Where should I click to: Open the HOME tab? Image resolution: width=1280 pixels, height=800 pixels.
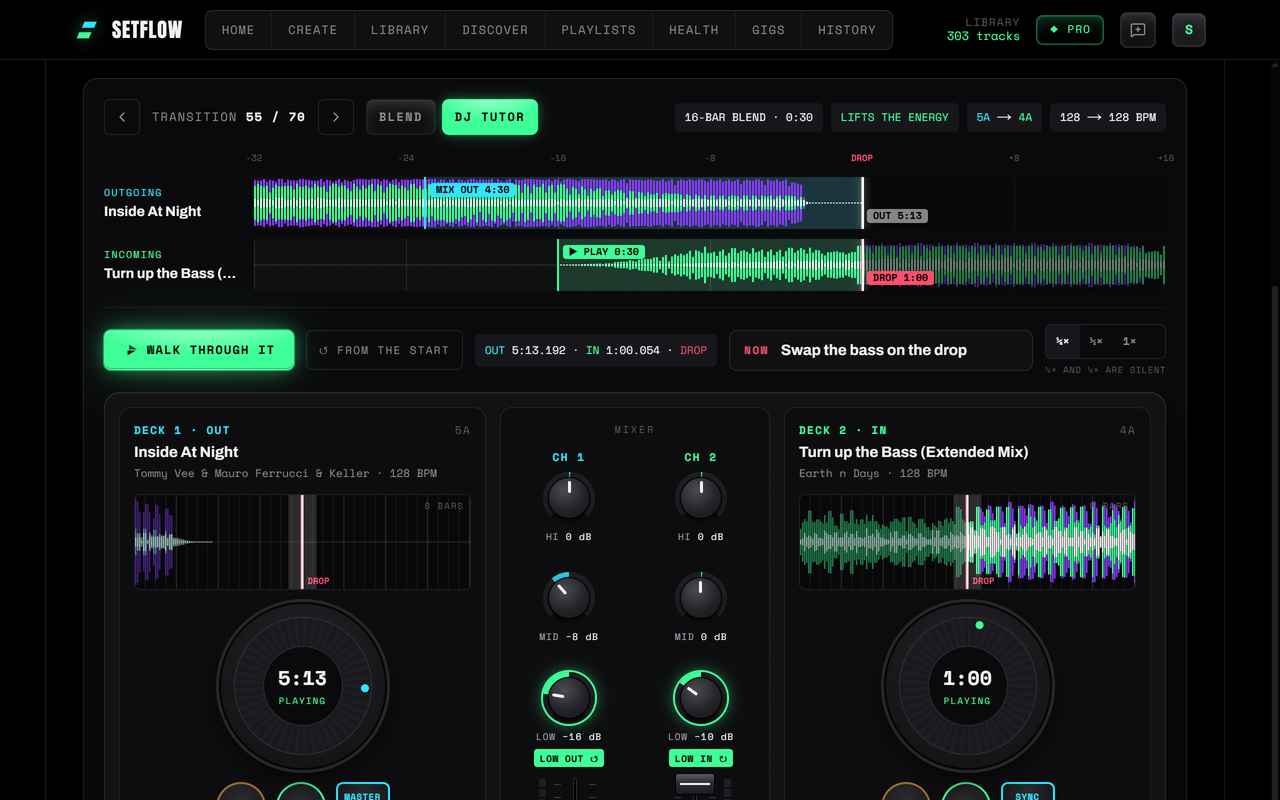click(x=238, y=30)
